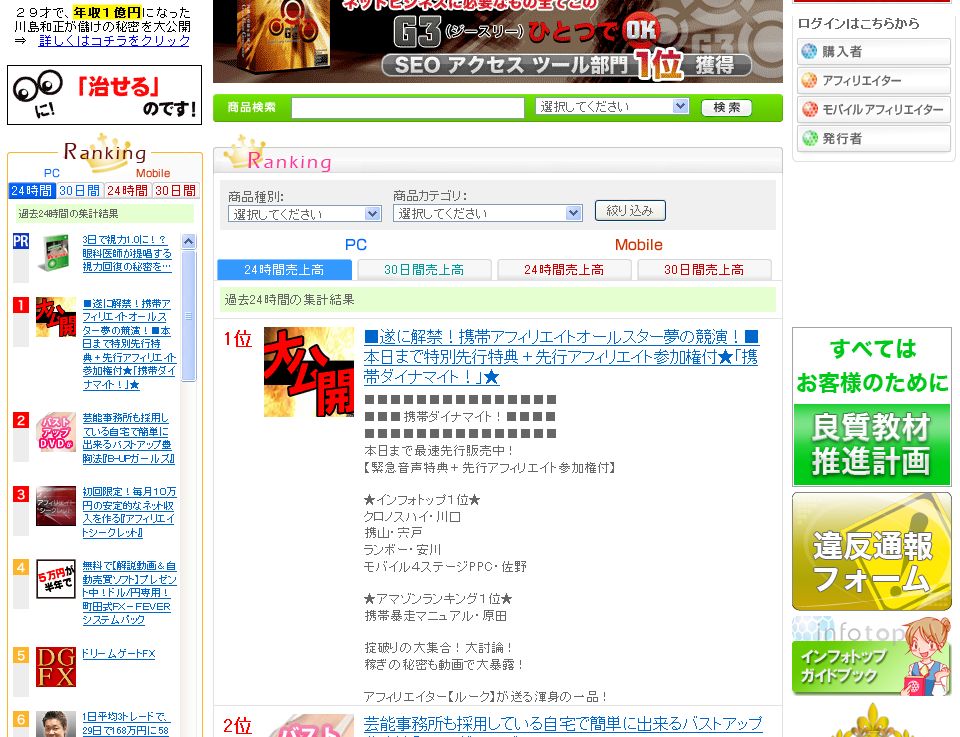This screenshot has height=737, width=960.
Task: Open the アフィリエイトシークレット thumbnail
Action: [56, 506]
